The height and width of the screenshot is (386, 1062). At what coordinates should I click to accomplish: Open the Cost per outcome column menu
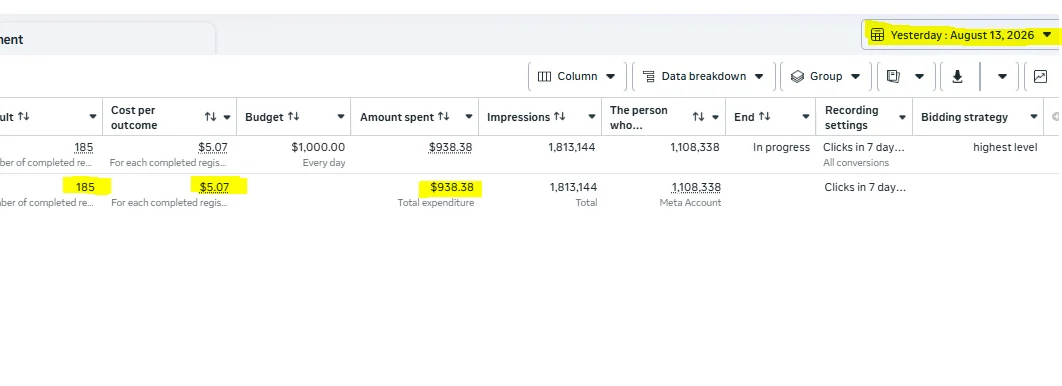(x=227, y=117)
